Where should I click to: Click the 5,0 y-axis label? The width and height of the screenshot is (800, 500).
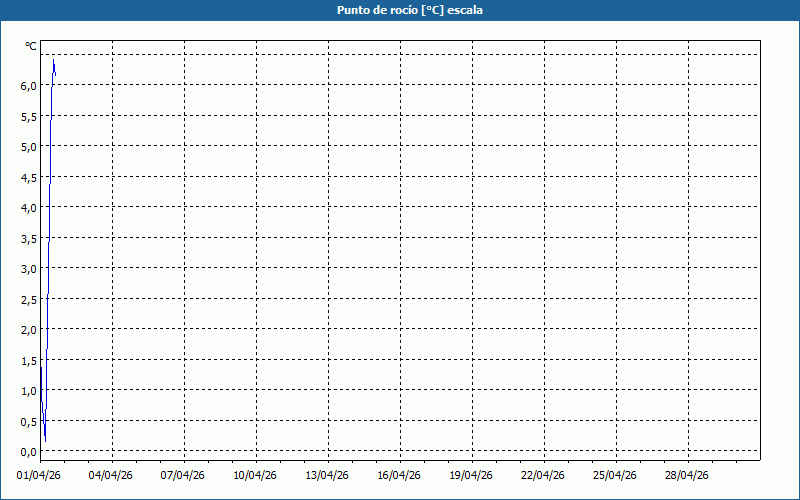coord(29,147)
